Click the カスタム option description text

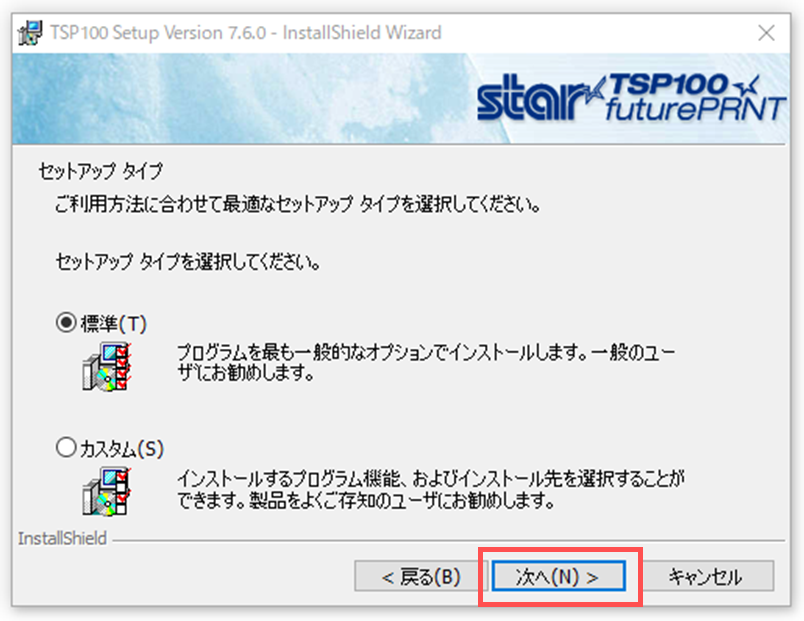click(x=431, y=489)
